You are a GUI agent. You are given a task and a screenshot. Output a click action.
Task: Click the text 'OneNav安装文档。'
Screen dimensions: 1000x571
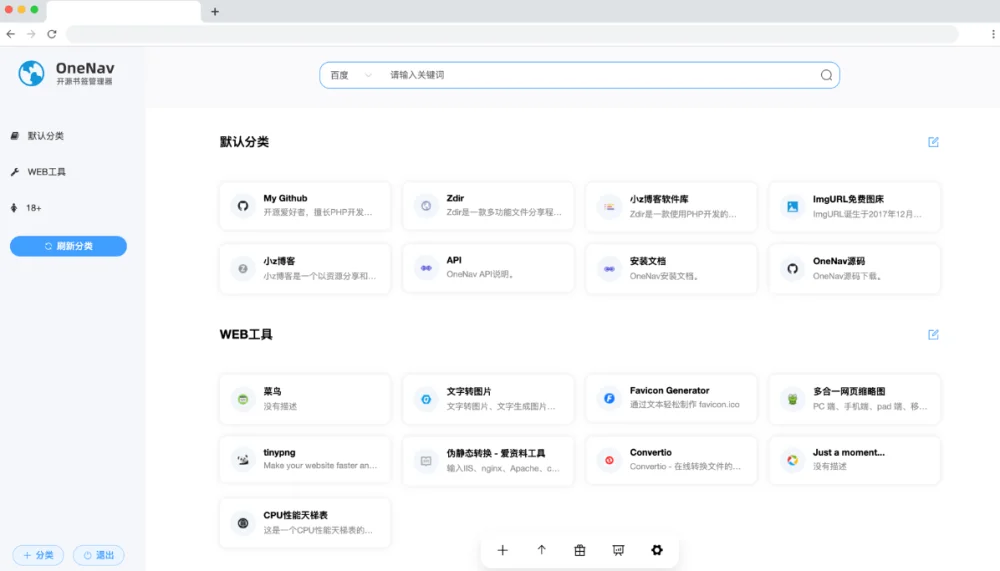point(665,276)
